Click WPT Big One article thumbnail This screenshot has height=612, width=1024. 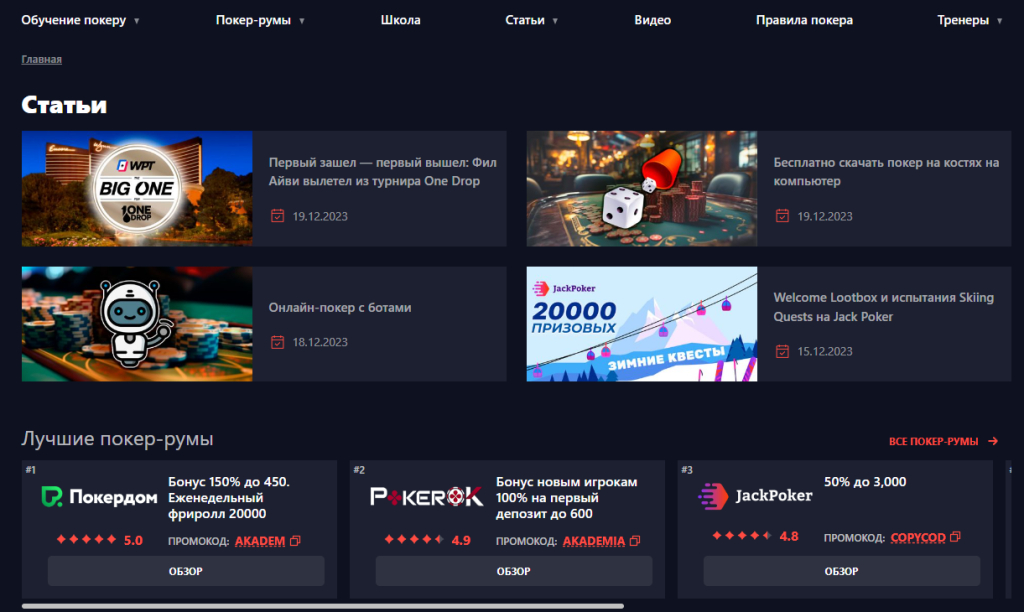point(137,189)
